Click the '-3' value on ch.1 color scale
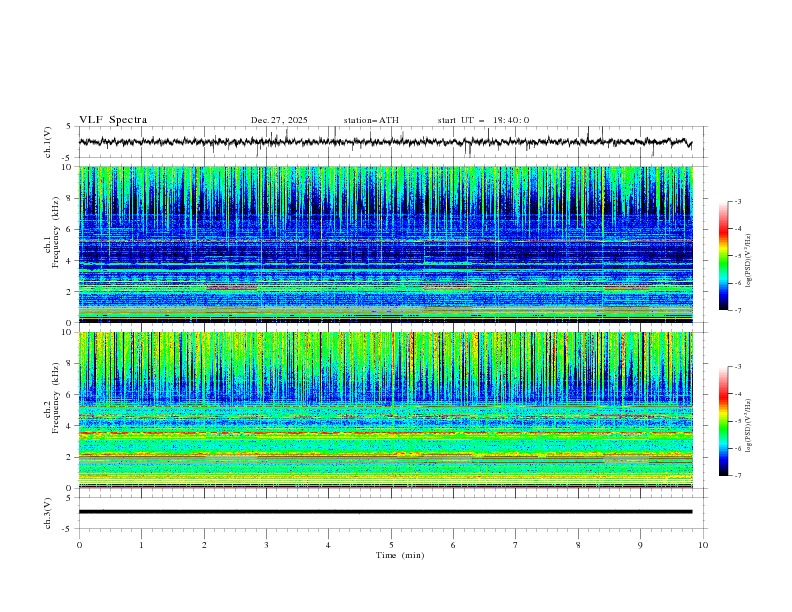This screenshot has height=612, width=792. click(737, 201)
